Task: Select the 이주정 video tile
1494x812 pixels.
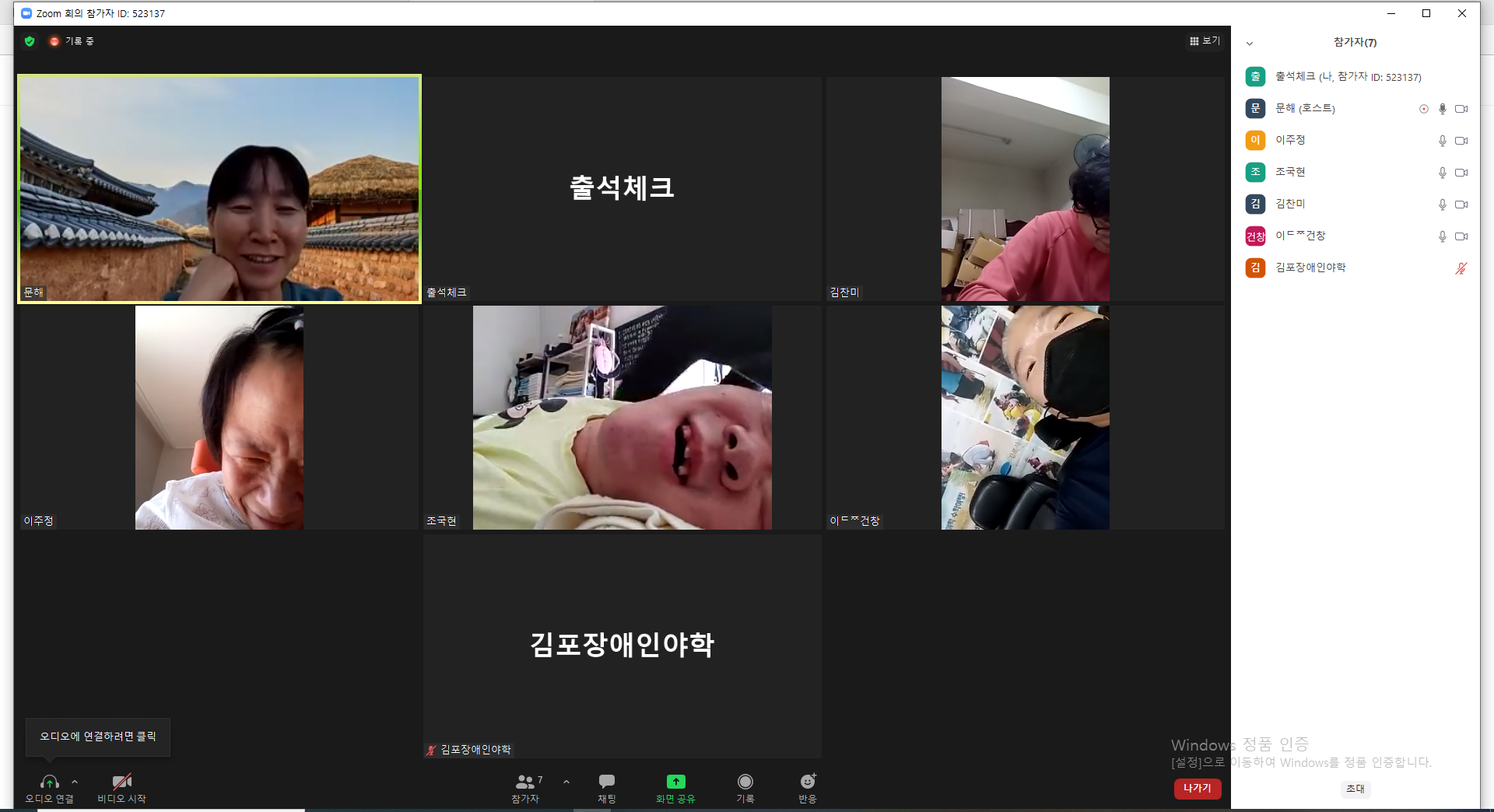Action: [219, 417]
